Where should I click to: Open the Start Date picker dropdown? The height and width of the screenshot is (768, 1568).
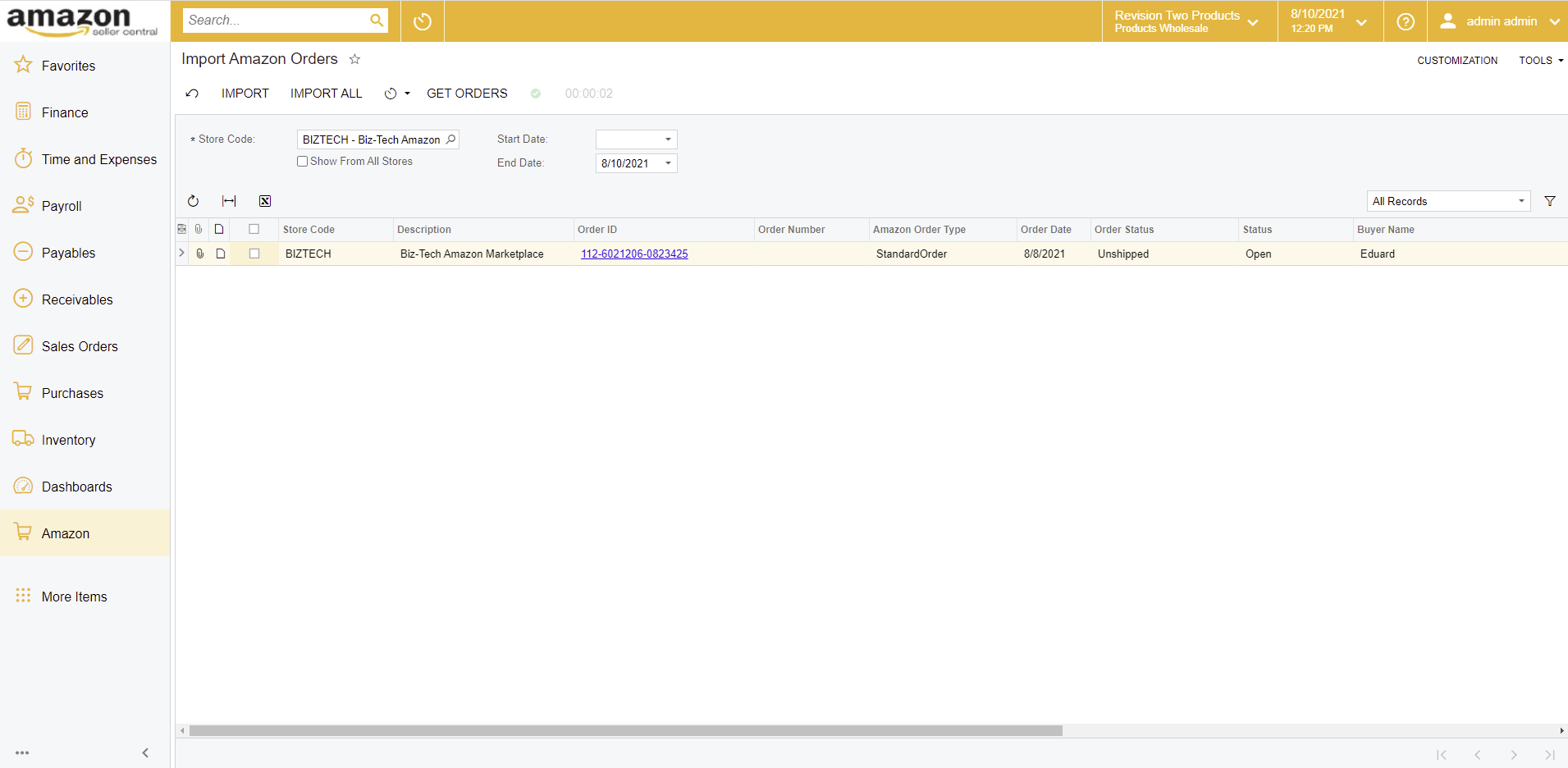click(x=668, y=139)
